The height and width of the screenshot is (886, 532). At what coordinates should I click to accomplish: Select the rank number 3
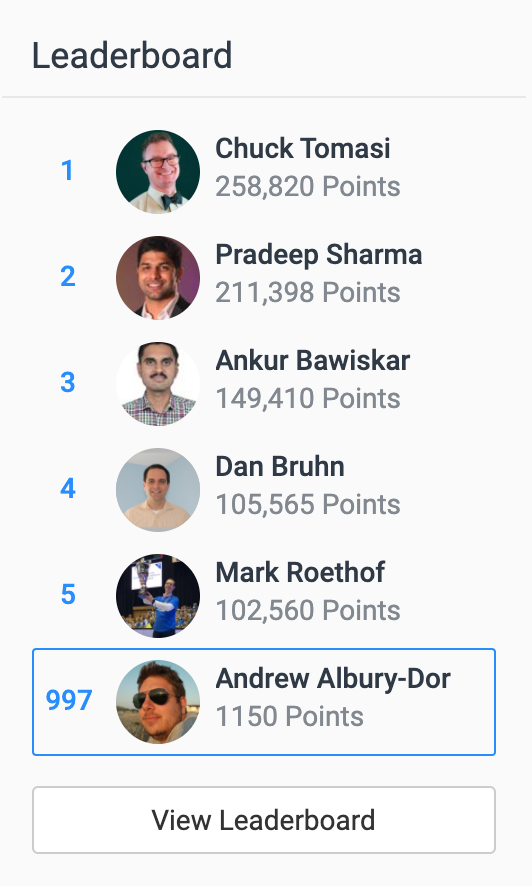point(68,383)
